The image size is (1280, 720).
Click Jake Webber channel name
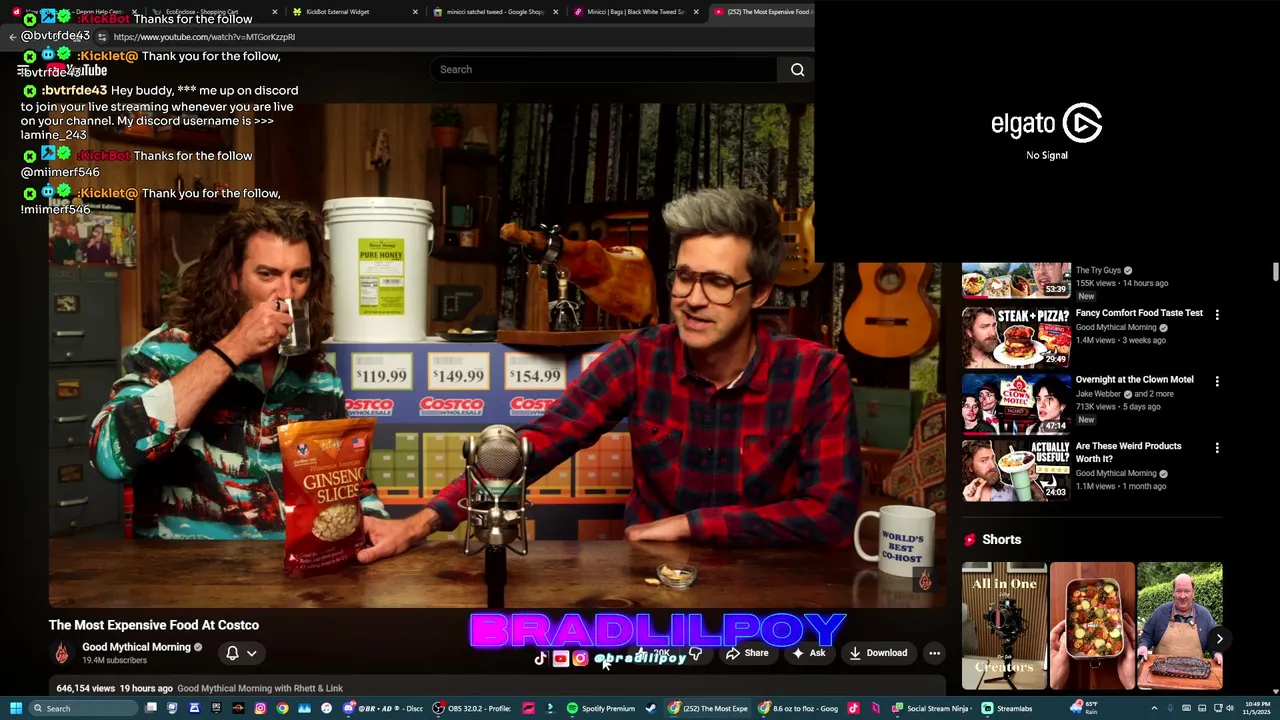tap(1098, 394)
